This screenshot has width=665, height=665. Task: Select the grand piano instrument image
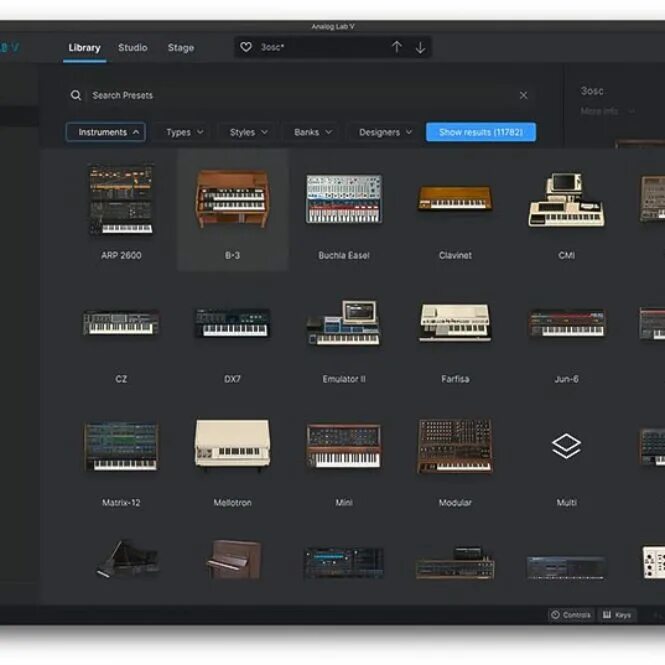click(x=126, y=559)
